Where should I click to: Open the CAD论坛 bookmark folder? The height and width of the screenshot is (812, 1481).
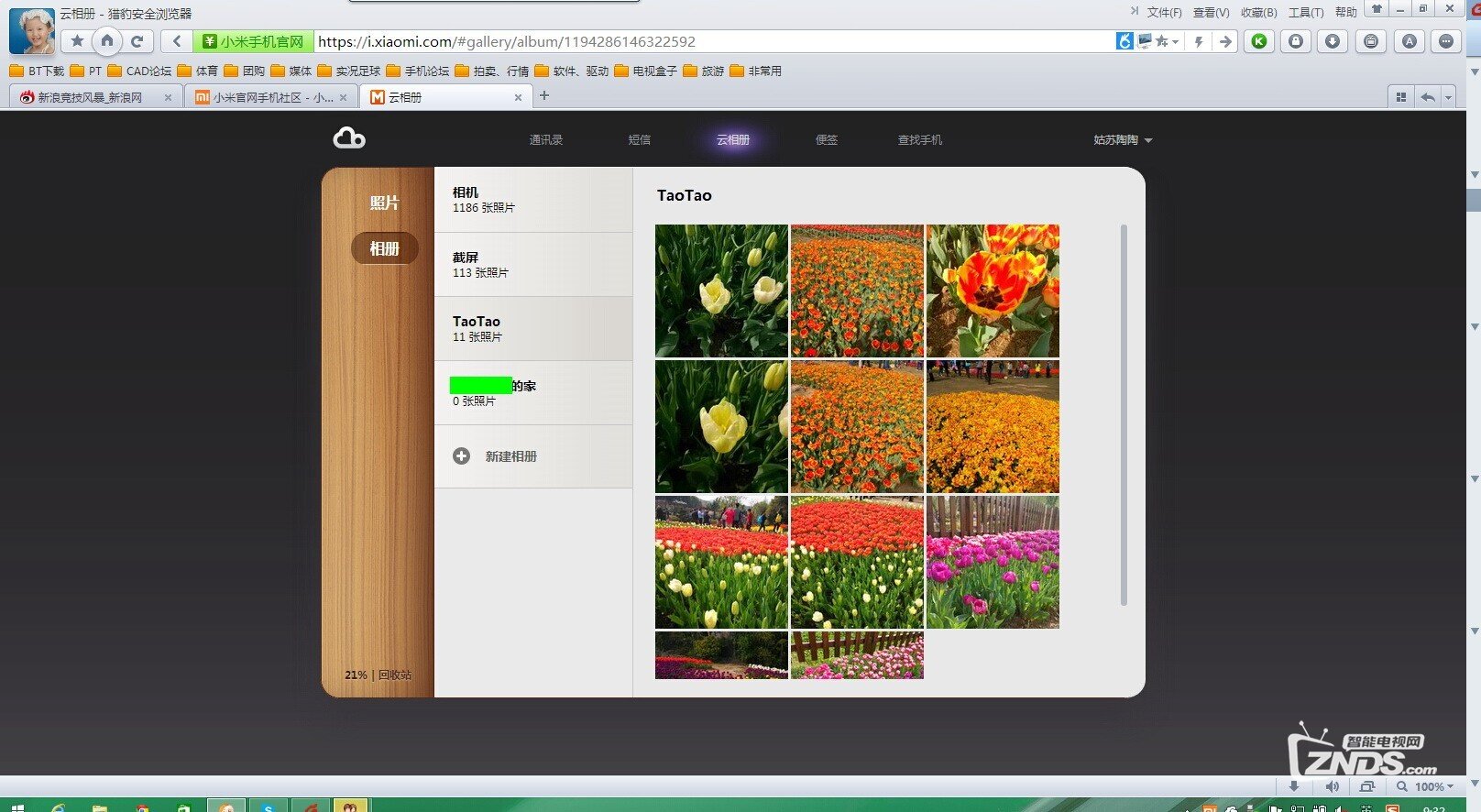[x=139, y=71]
